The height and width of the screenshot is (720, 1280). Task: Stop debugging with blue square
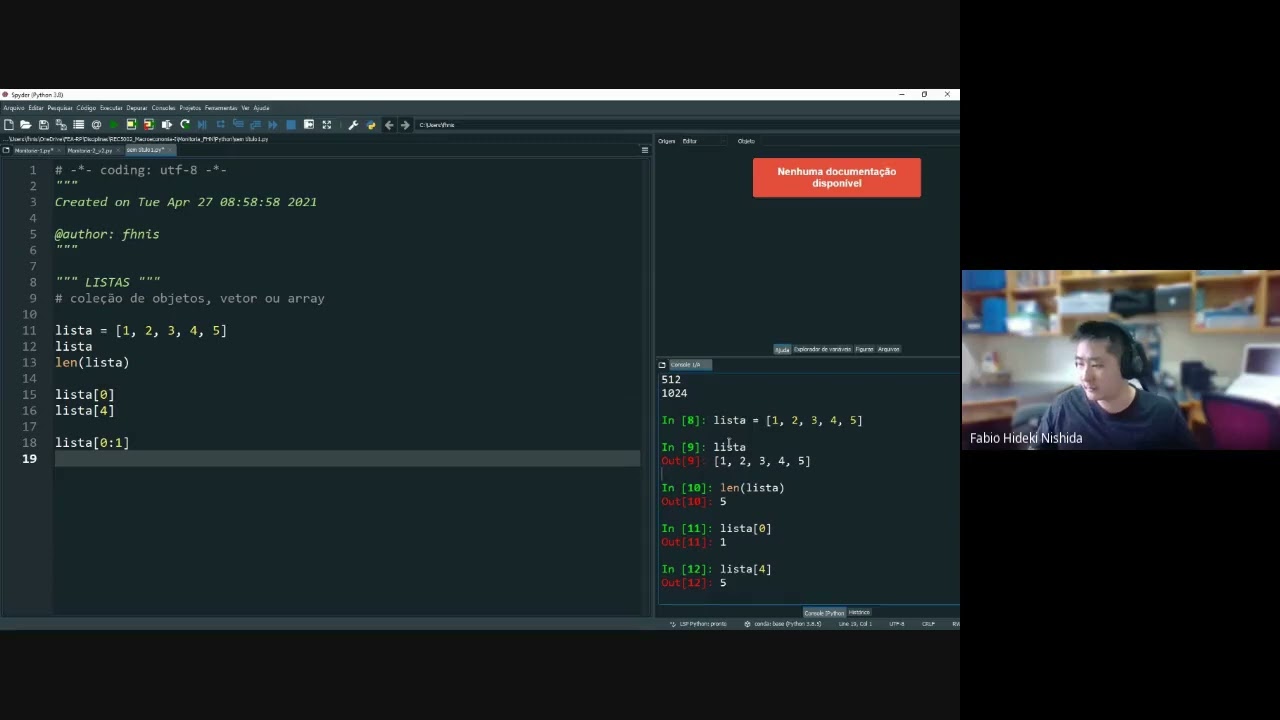(x=291, y=125)
